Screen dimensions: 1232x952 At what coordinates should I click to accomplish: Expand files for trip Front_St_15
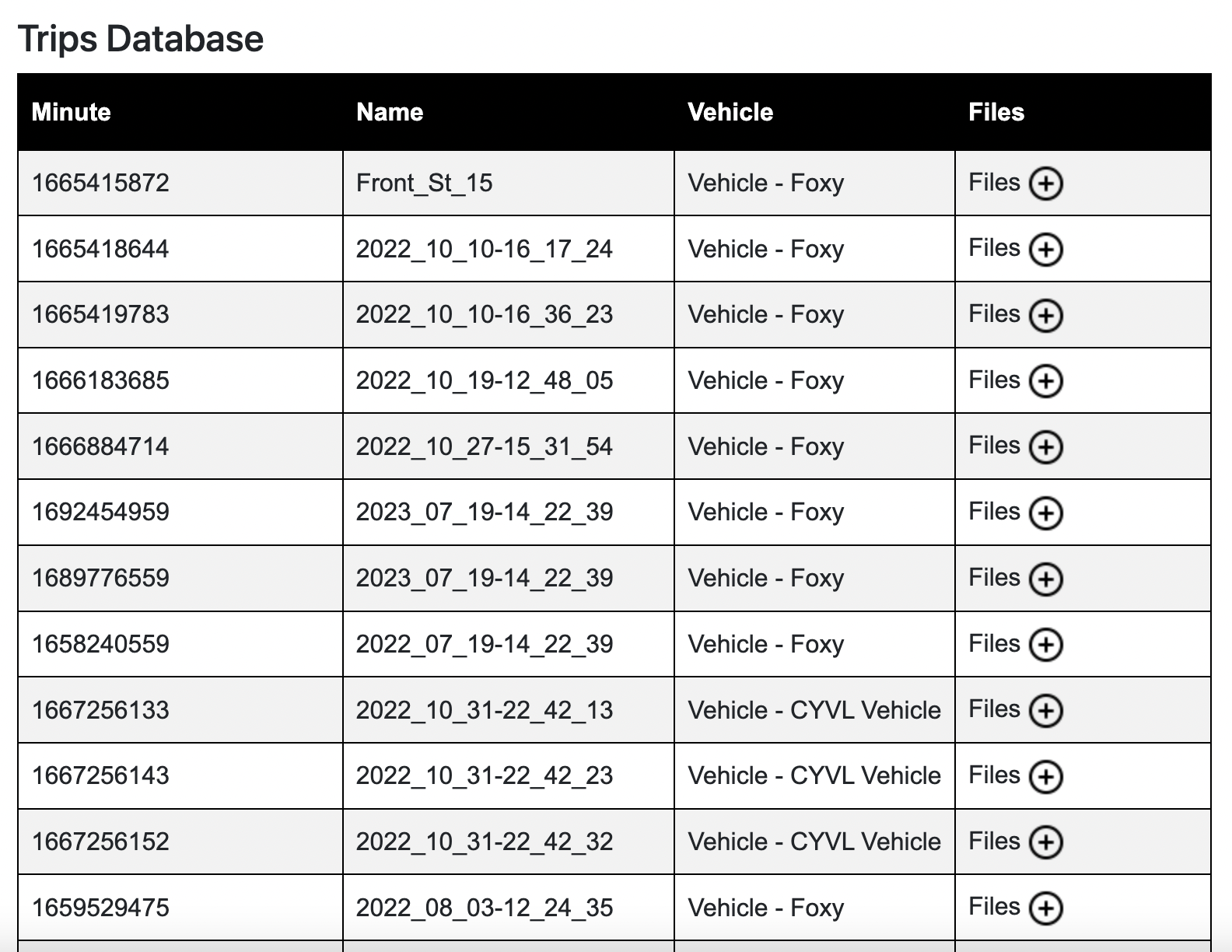click(1045, 184)
